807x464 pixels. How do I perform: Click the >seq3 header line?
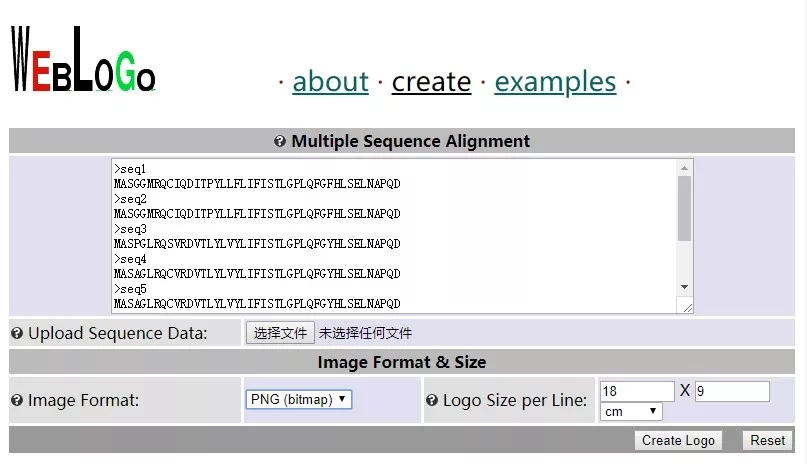130,228
